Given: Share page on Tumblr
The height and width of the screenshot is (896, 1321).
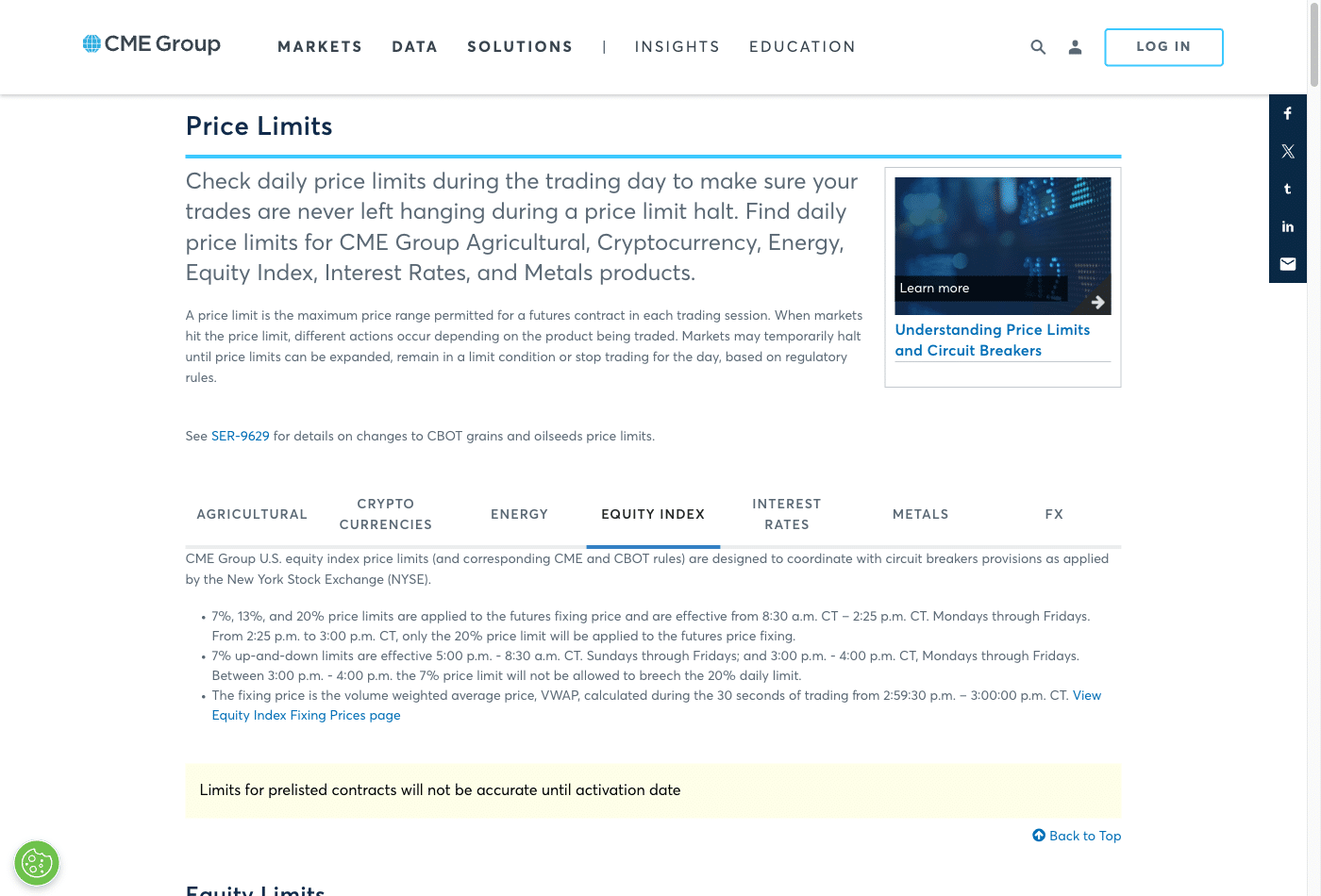Looking at the screenshot, I should pos(1288,189).
